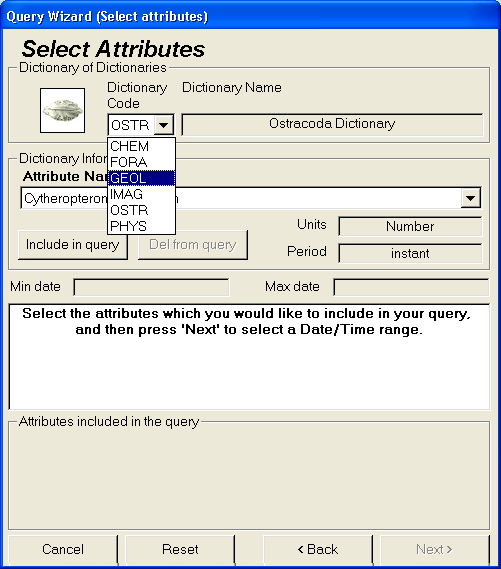501x569 pixels.
Task: Click the Reset button
Action: pos(180,549)
